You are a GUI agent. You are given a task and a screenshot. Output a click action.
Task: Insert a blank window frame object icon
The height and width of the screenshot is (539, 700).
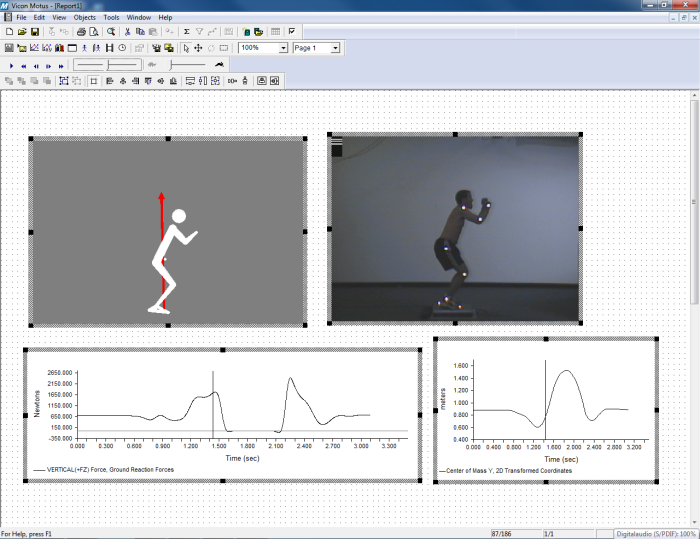[72, 48]
